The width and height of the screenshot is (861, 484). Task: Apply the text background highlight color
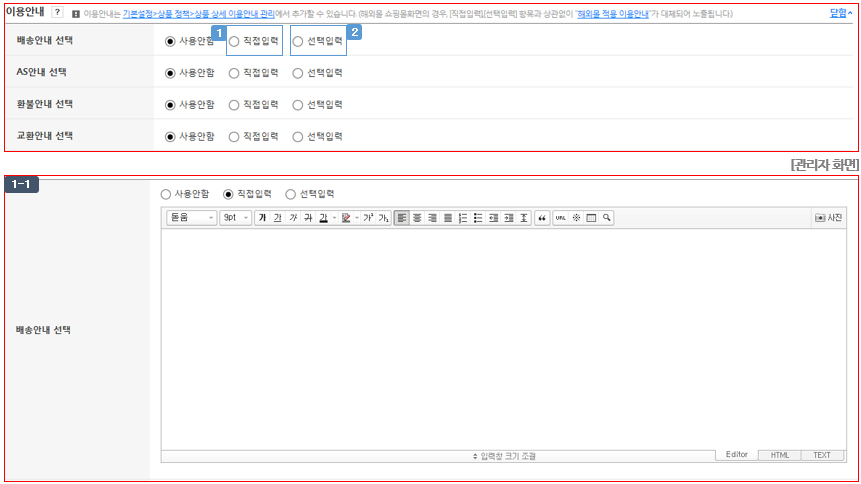pyautogui.click(x=346, y=218)
